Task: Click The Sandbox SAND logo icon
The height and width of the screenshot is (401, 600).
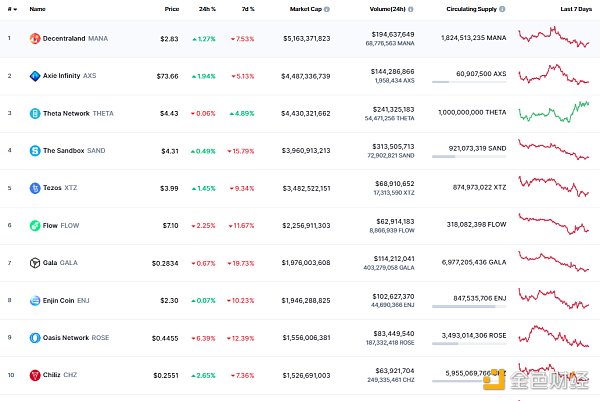Action: [34, 151]
